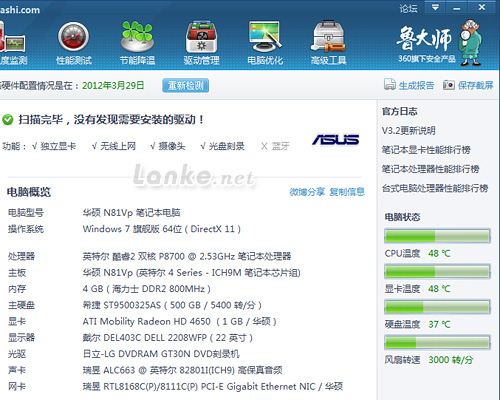Open the 电脑优化 monitor icon
This screenshot has width=500, height=400.
265,37
